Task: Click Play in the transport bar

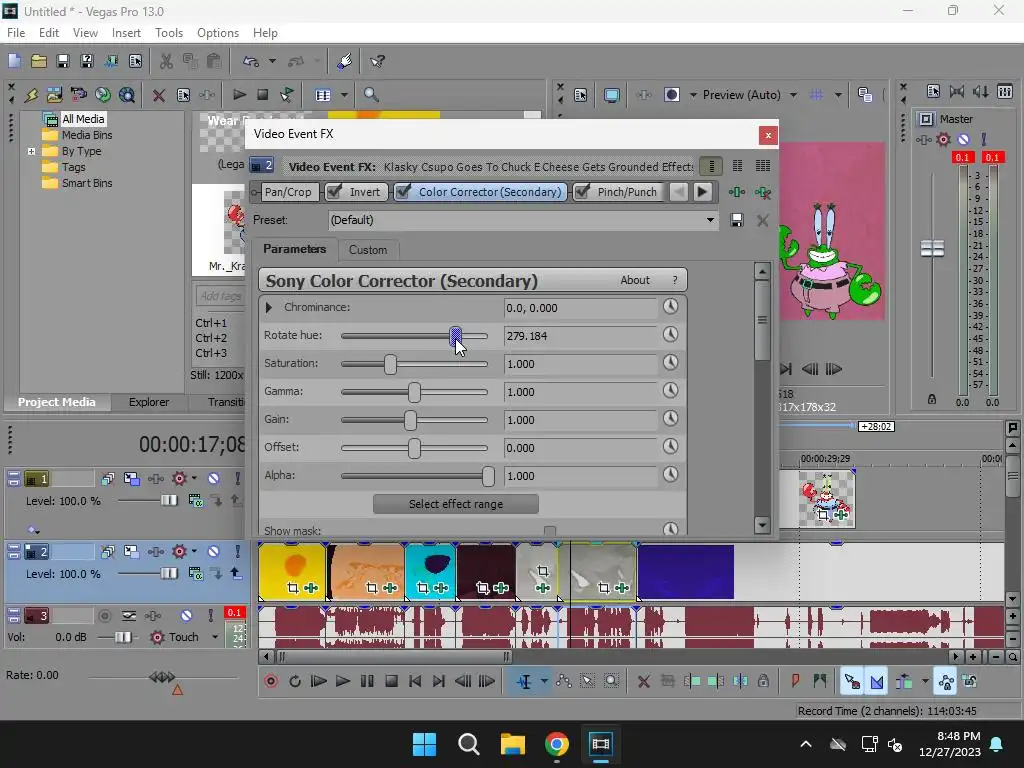Action: click(343, 682)
